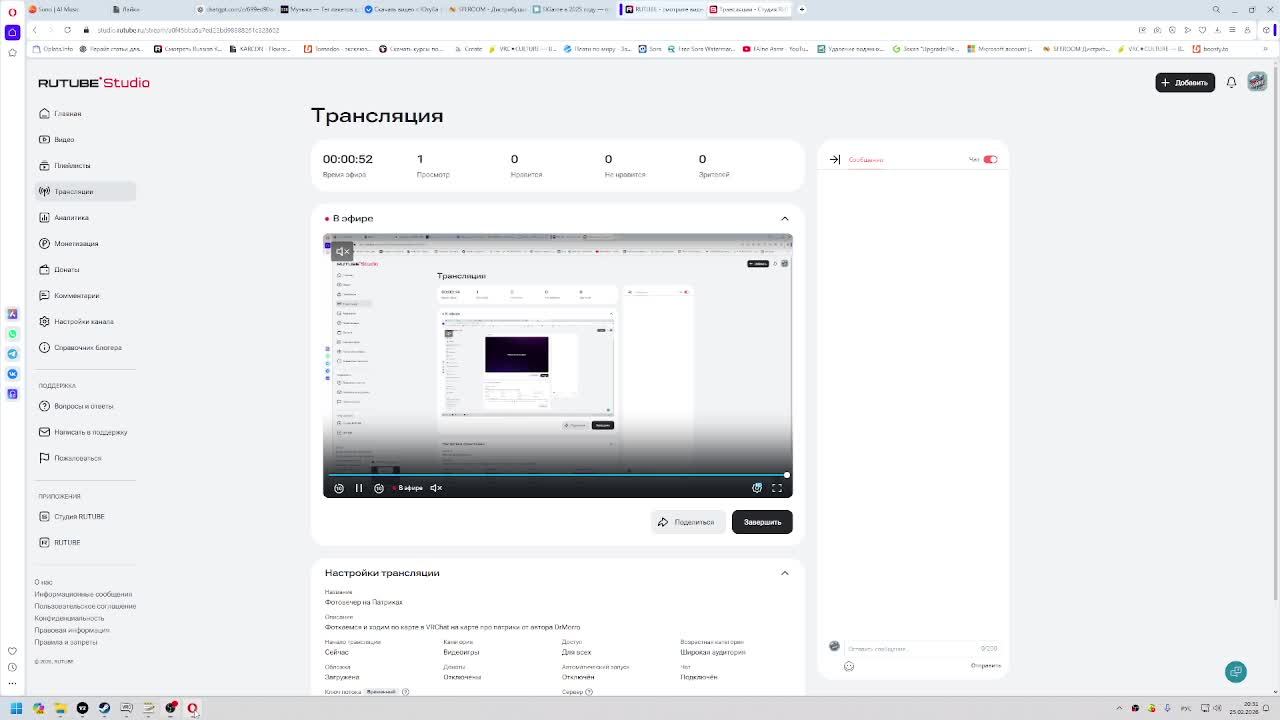1280x720 pixels.
Task: Rewind the stream 10 seconds
Action: (339, 488)
